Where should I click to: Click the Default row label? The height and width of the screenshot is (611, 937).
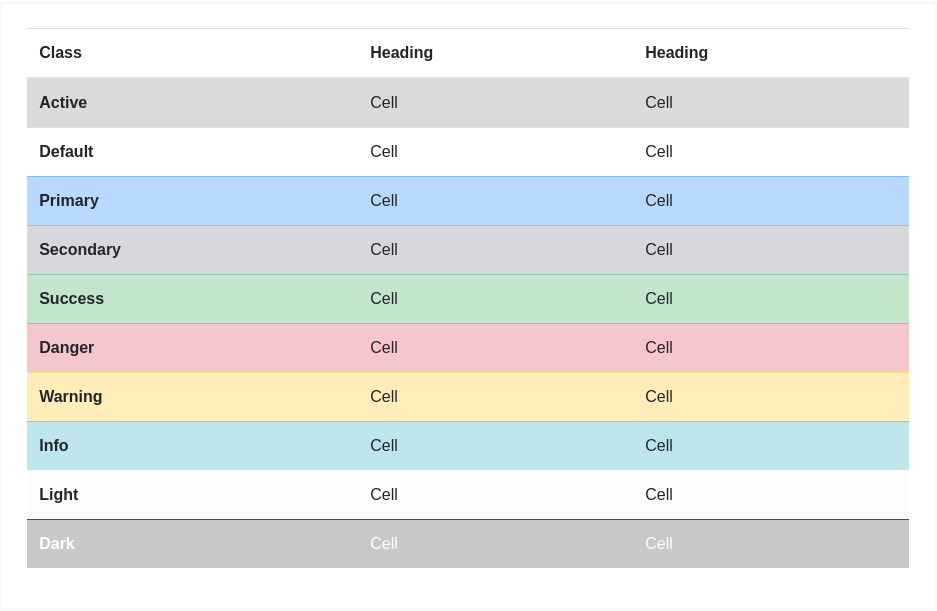pos(66,152)
